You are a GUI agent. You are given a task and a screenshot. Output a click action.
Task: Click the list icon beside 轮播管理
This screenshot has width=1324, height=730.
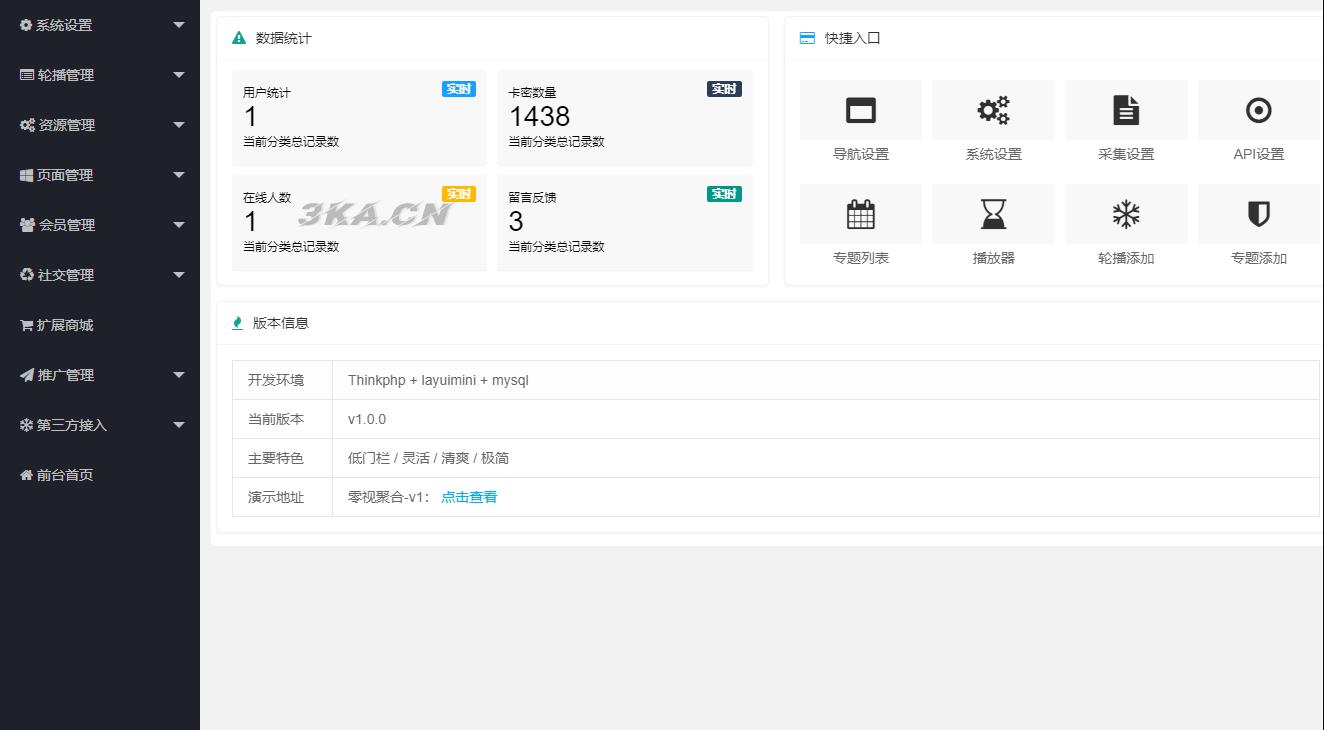coord(27,75)
